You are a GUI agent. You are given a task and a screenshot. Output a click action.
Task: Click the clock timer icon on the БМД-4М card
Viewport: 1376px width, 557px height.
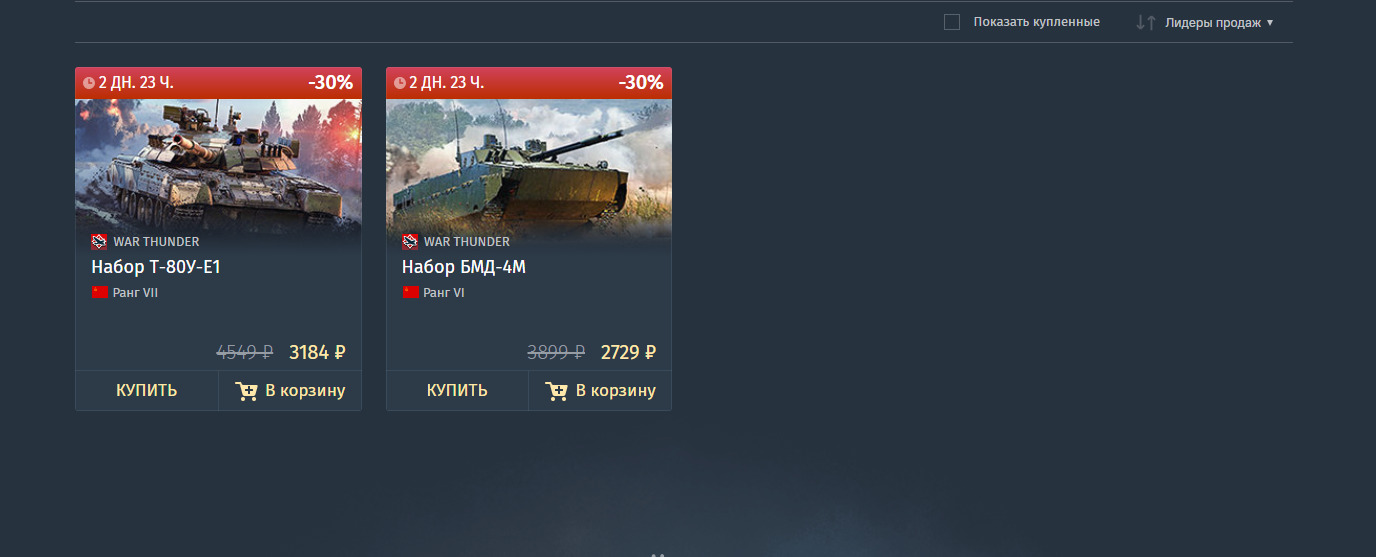coord(400,83)
